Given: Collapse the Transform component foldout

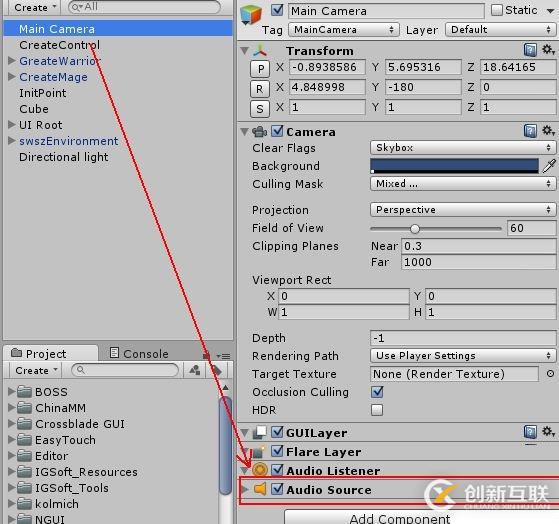Looking at the screenshot, I should point(245,51).
